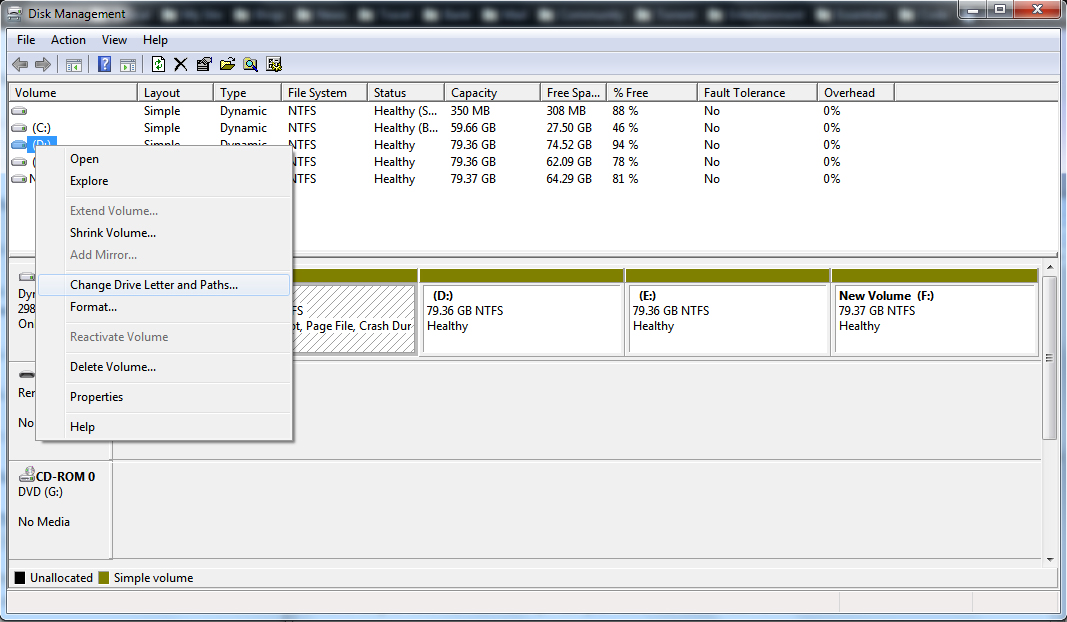Click the Delete X toolbar icon
Viewport: 1067px width, 622px height.
coord(181,64)
